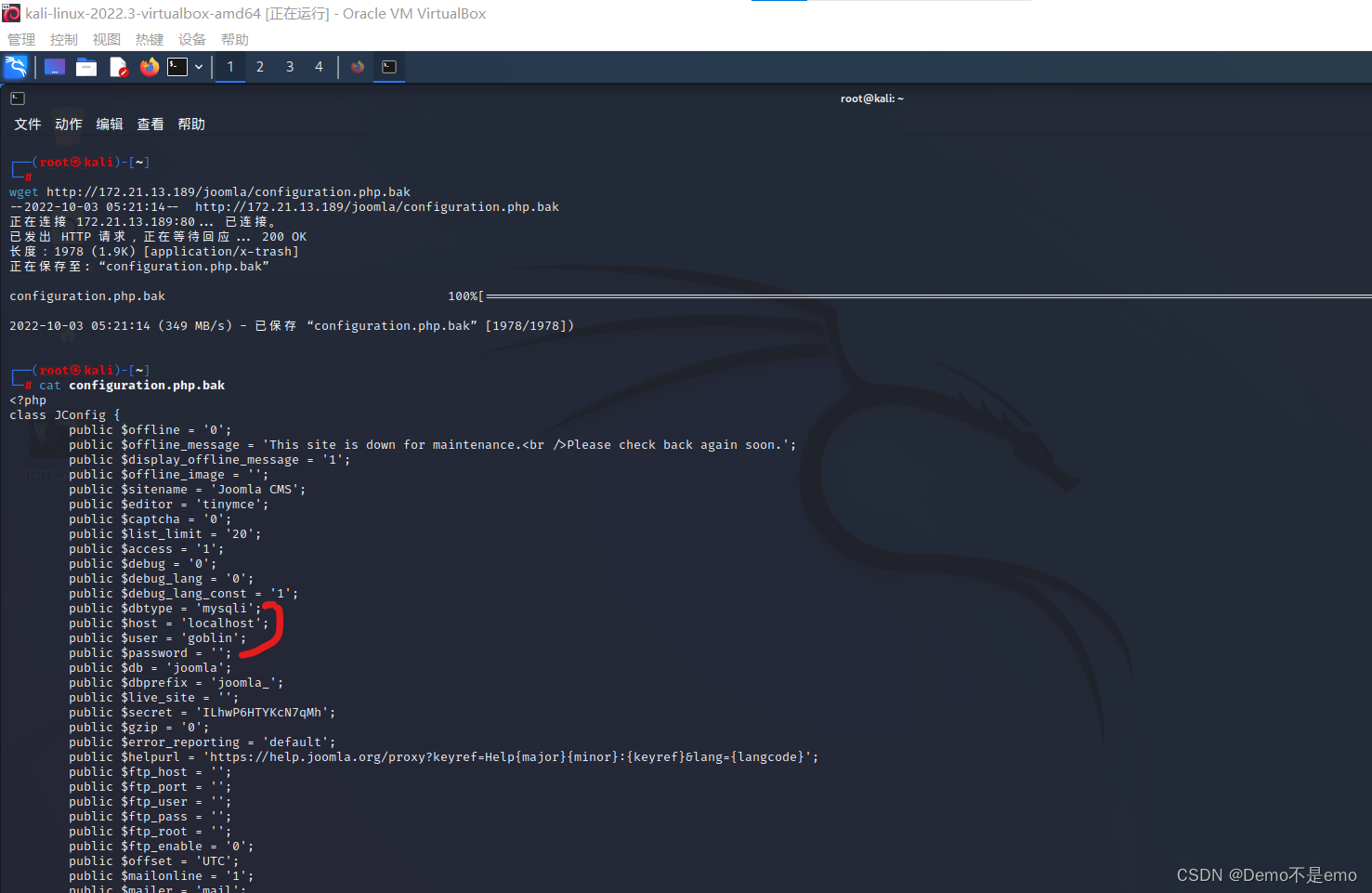Open the VirtualBox 视图 menu
The image size is (1372, 893).
pos(107,39)
